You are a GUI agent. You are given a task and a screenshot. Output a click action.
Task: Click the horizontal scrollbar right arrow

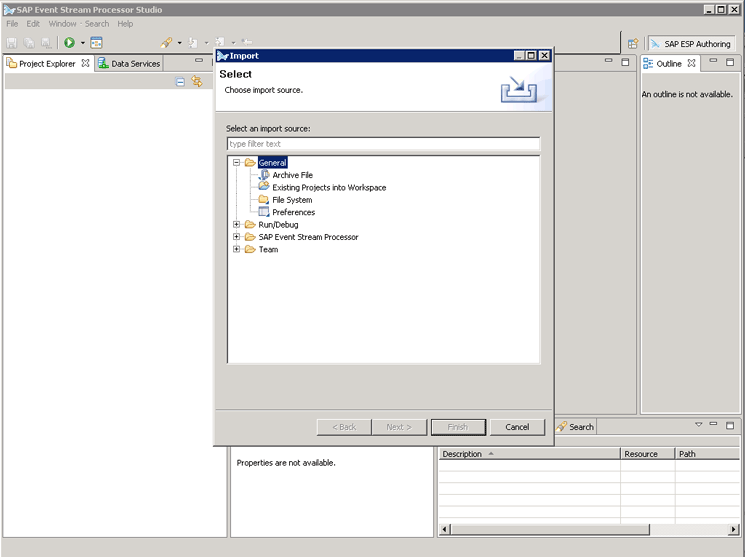(734, 529)
